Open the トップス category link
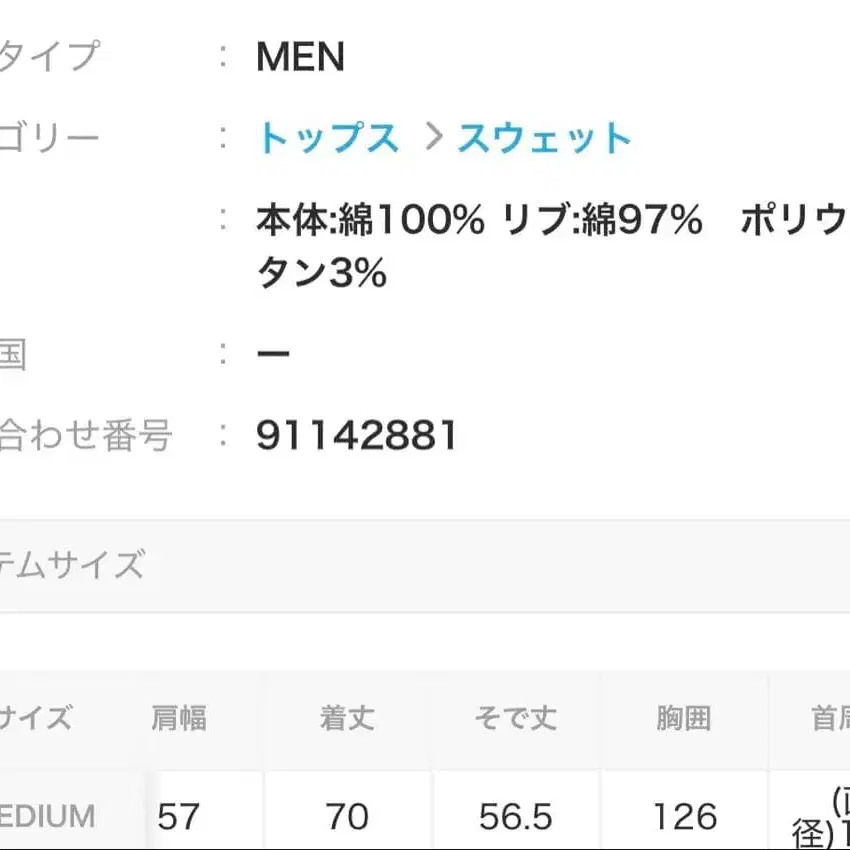The width and height of the screenshot is (850, 850). tap(328, 139)
